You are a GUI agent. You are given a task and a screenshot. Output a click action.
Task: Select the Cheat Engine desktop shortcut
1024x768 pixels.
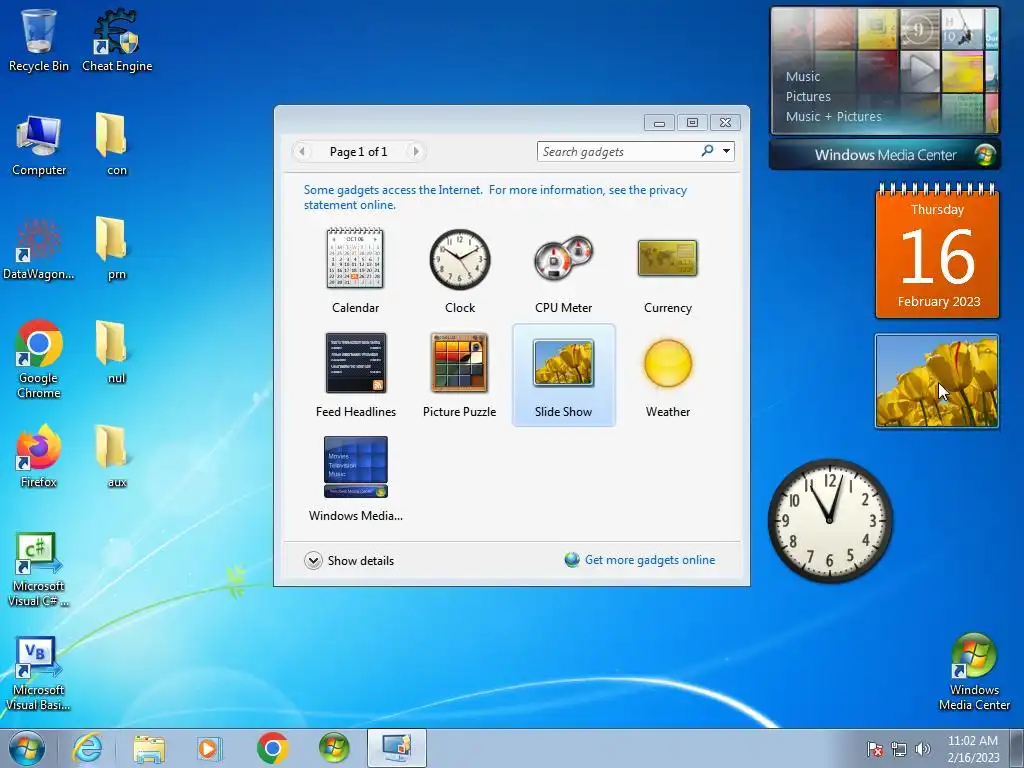pos(117,39)
